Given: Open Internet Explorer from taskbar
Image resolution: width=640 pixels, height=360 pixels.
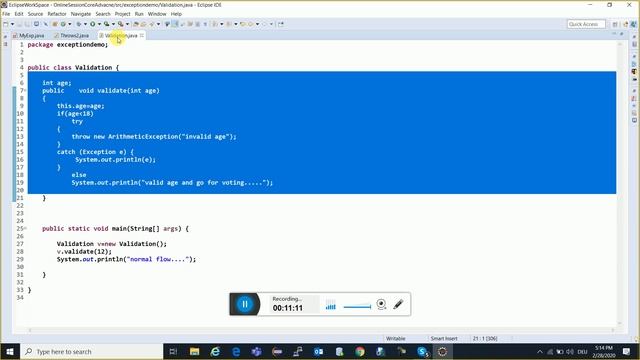Looking at the screenshot, I should tap(215, 351).
